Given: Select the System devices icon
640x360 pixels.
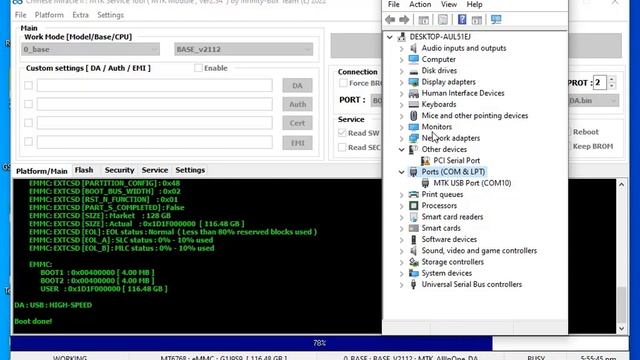Looking at the screenshot, I should tap(413, 273).
